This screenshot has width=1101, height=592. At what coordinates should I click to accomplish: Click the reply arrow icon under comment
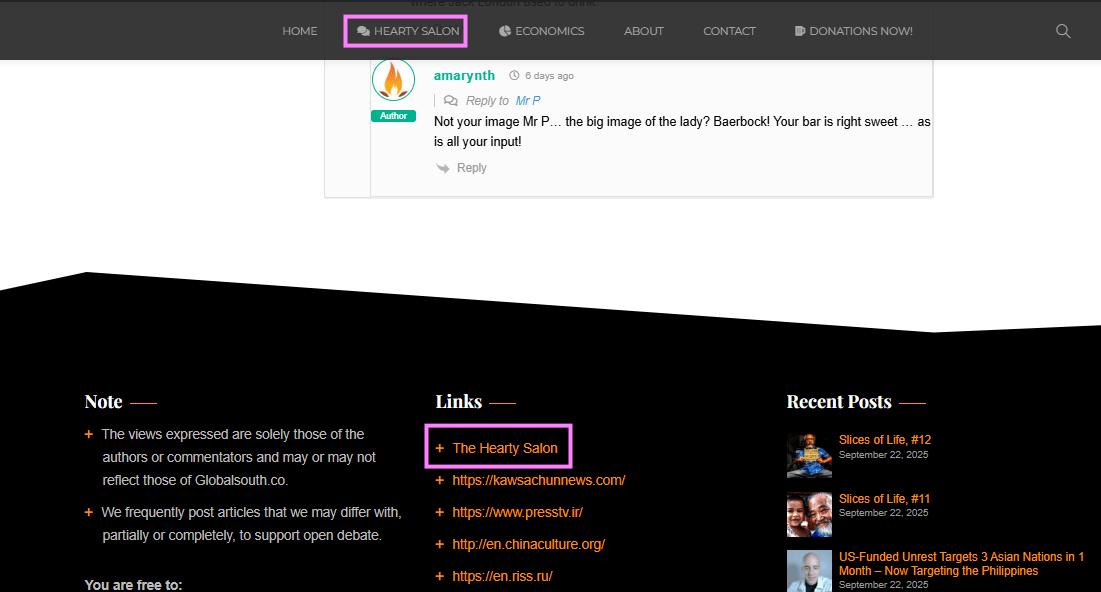[x=443, y=168]
